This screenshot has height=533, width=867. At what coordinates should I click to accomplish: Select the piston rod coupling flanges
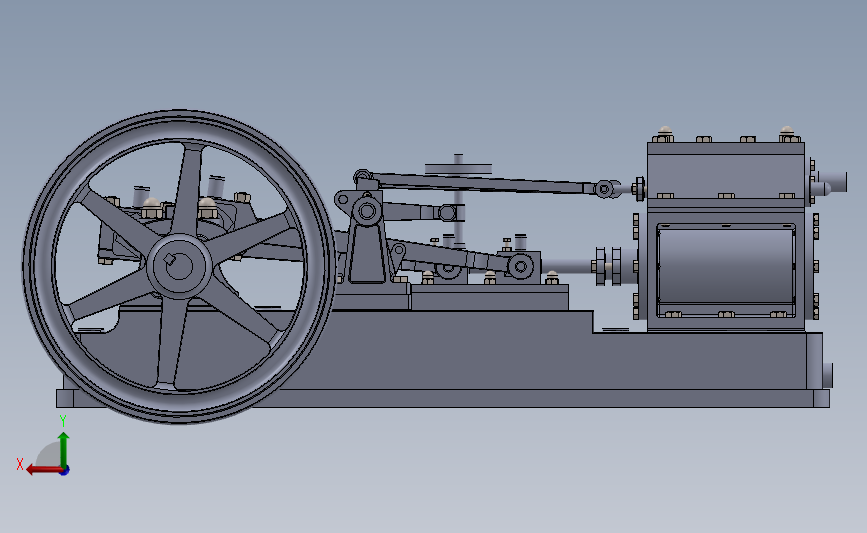[x=608, y=266]
